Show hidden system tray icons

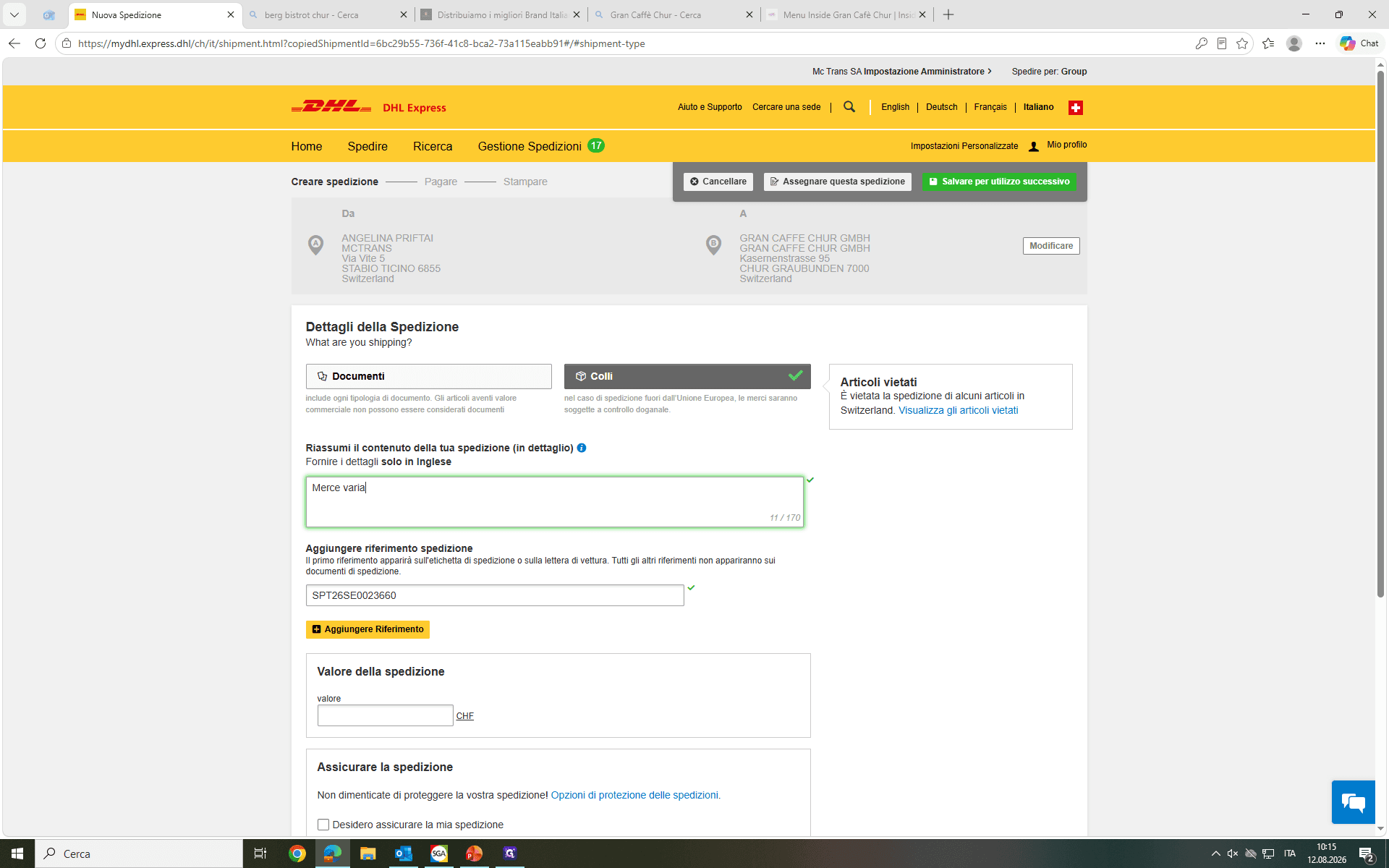1215,854
